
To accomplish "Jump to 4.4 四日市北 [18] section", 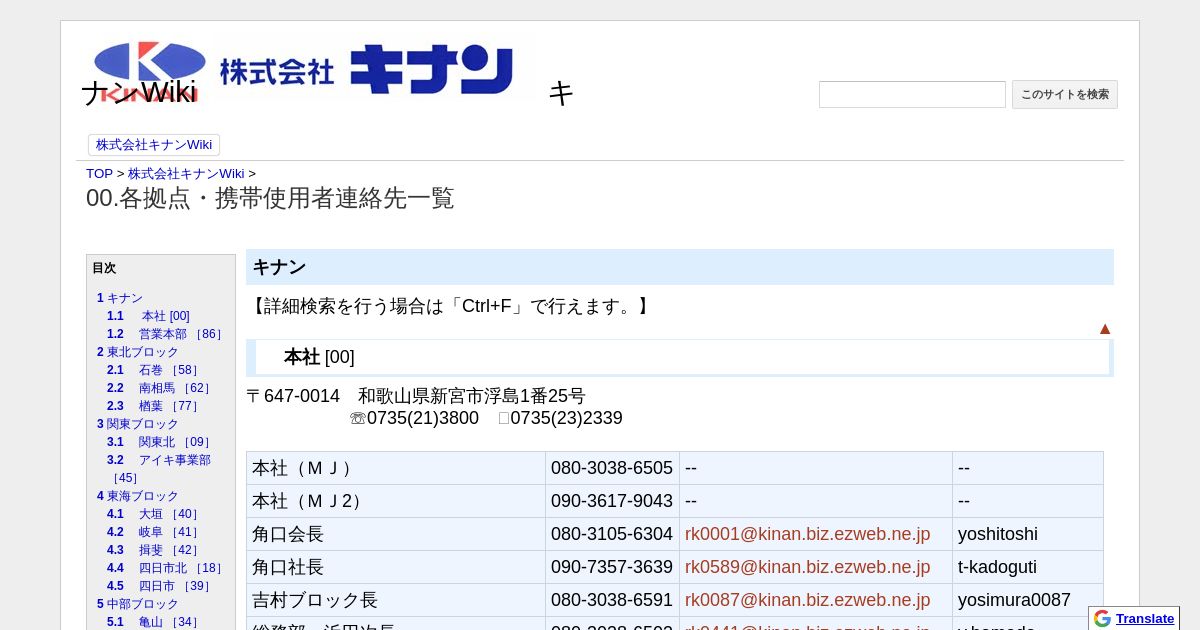I will pyautogui.click(x=166, y=568).
